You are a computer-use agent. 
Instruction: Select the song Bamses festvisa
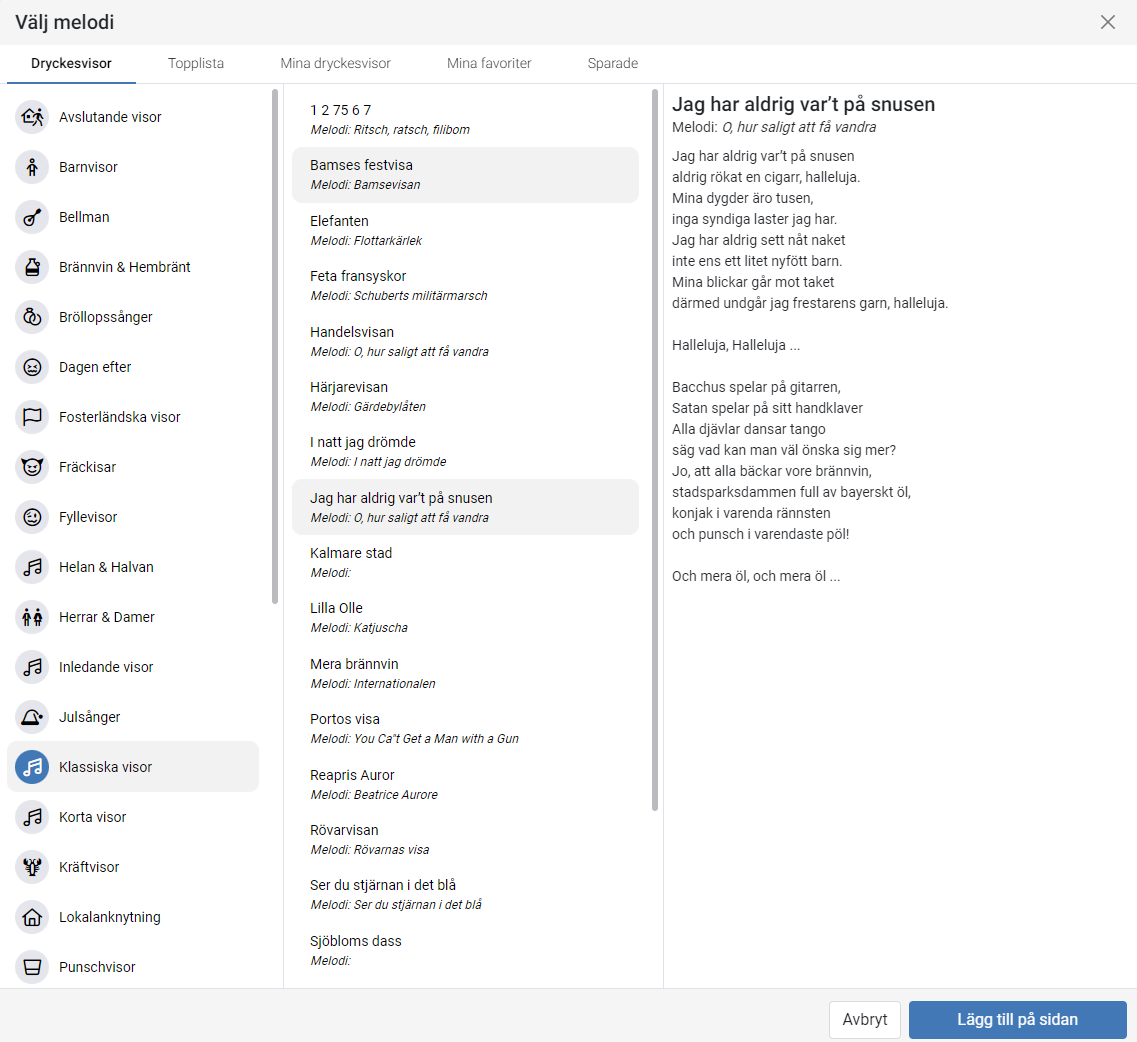pos(465,175)
